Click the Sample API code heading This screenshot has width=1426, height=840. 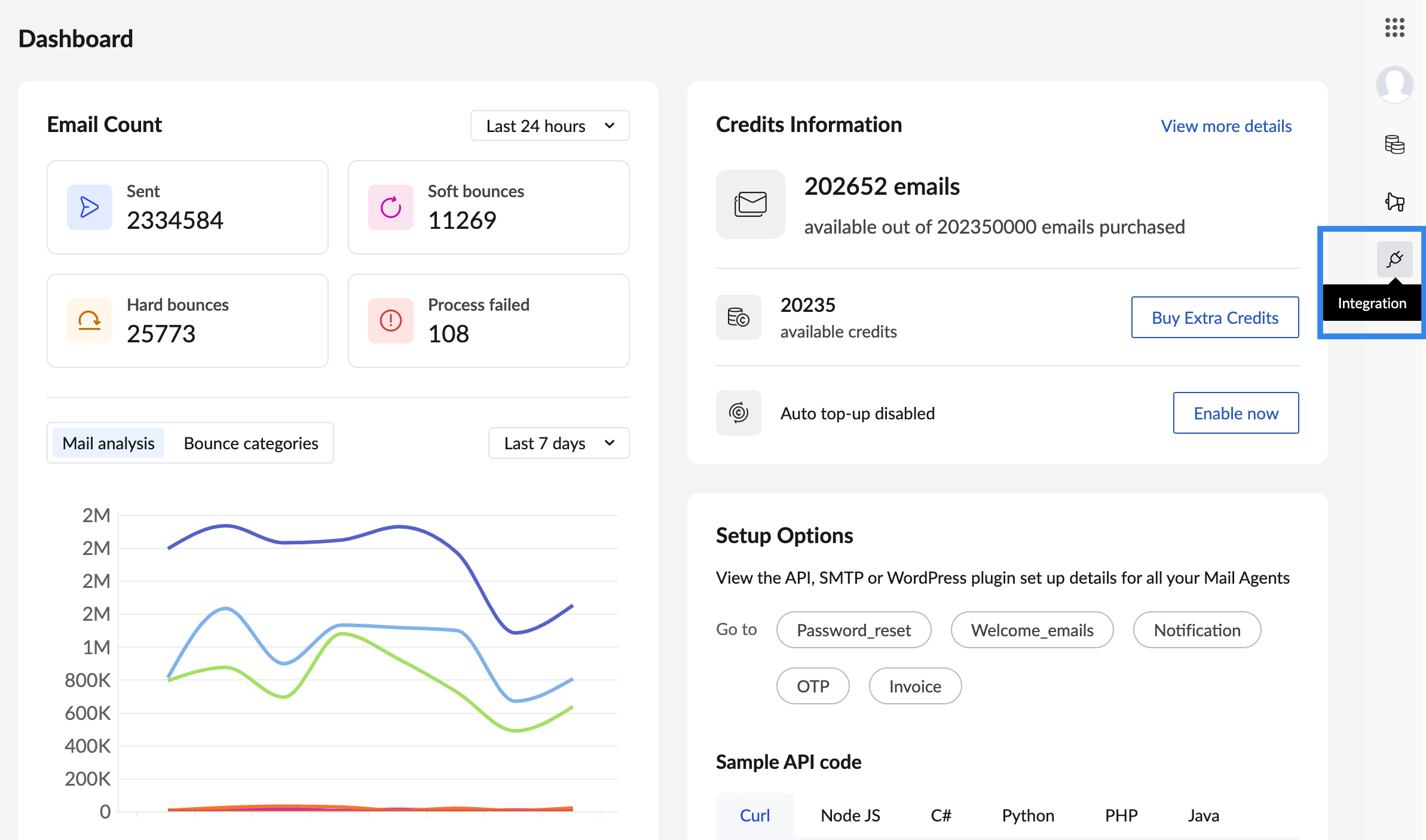pyautogui.click(x=788, y=762)
